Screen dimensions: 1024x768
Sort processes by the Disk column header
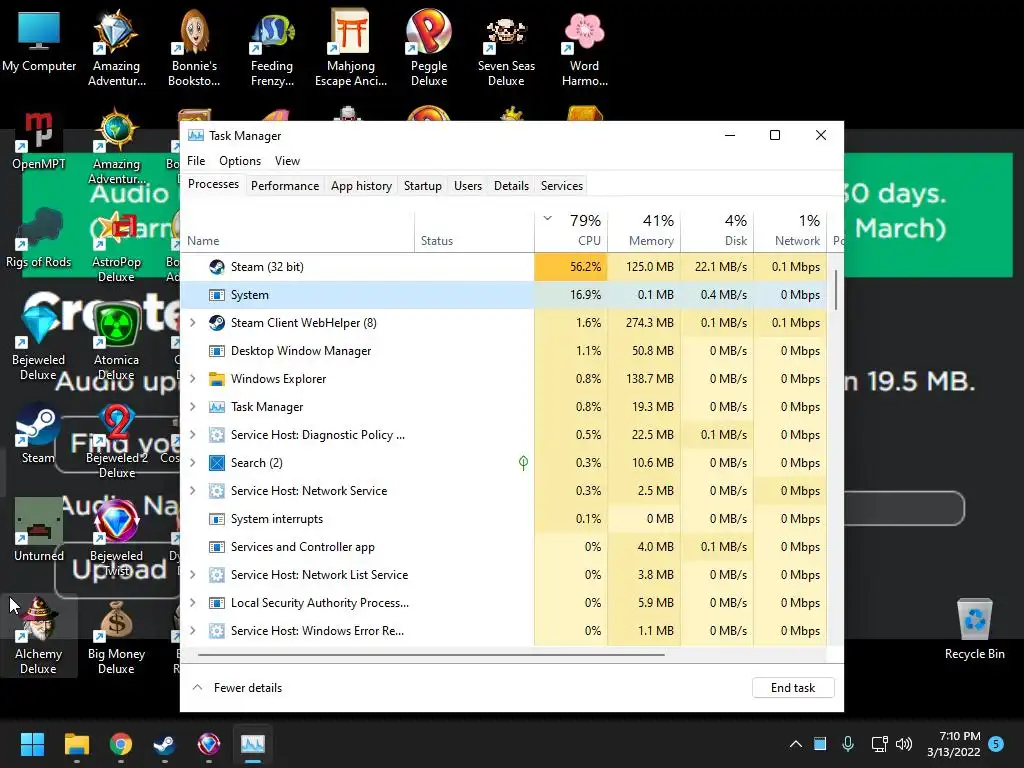click(x=718, y=231)
